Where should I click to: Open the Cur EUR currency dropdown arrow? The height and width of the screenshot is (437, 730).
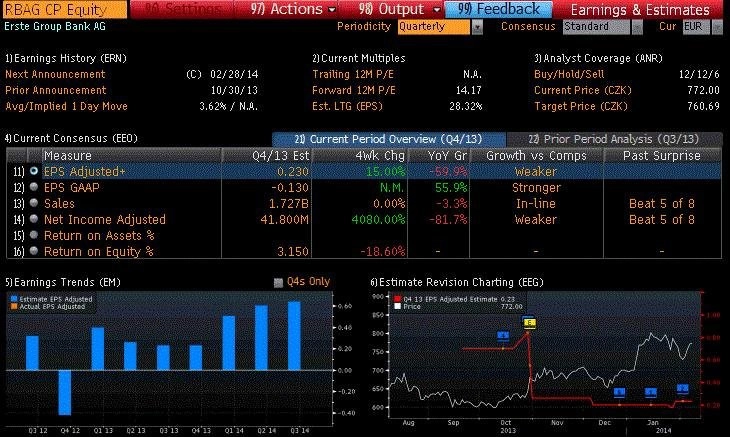[x=717, y=27]
